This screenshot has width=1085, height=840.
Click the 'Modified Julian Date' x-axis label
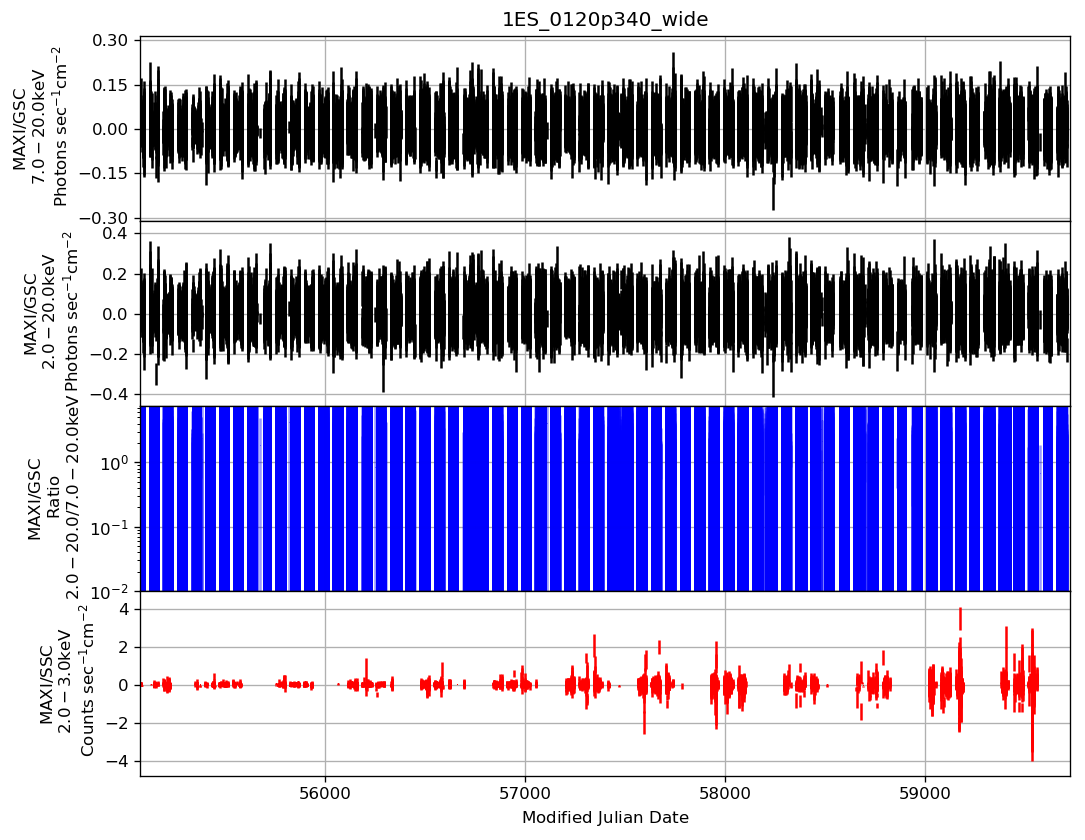click(605, 817)
